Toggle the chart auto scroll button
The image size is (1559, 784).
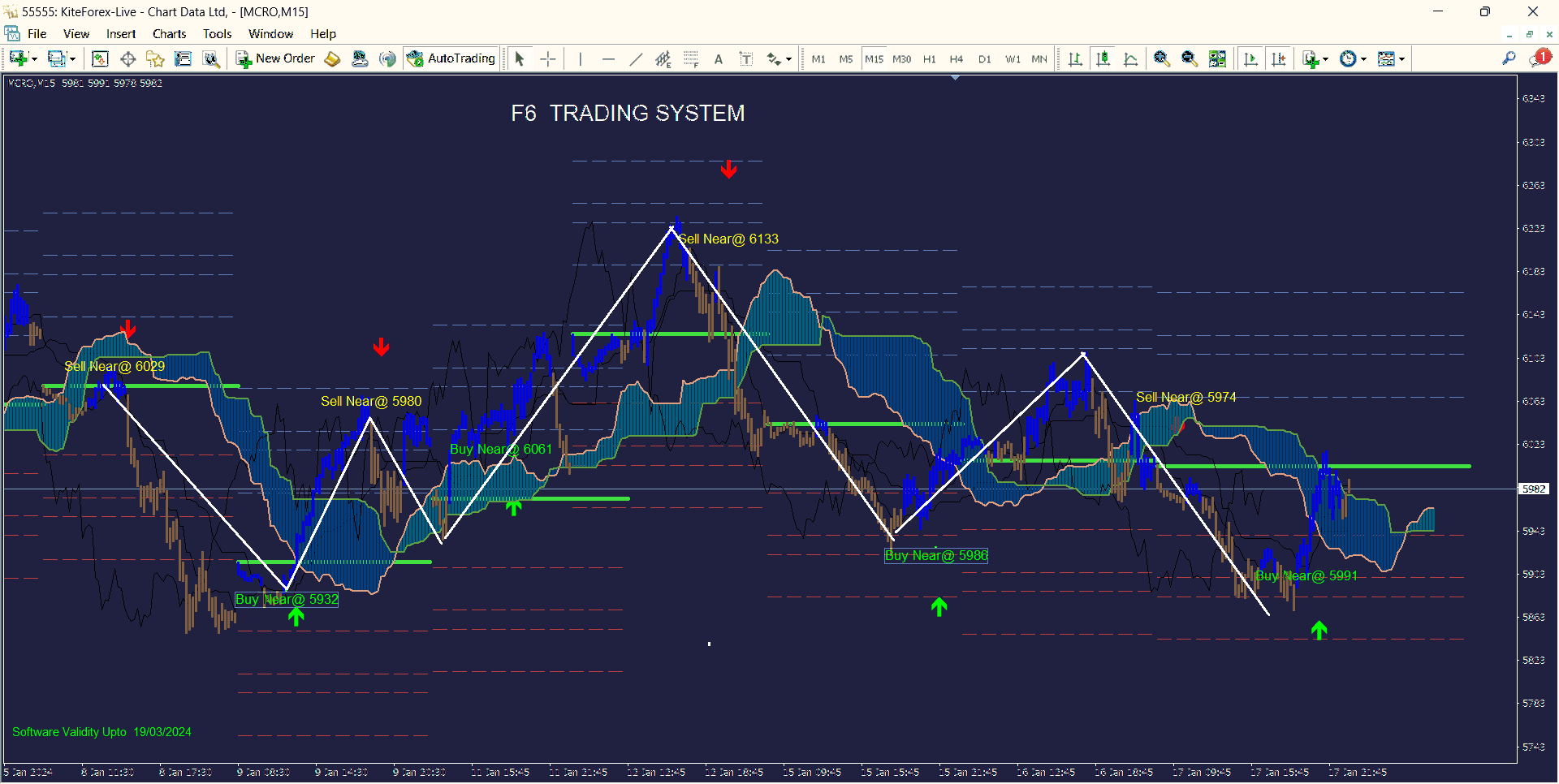click(1250, 58)
